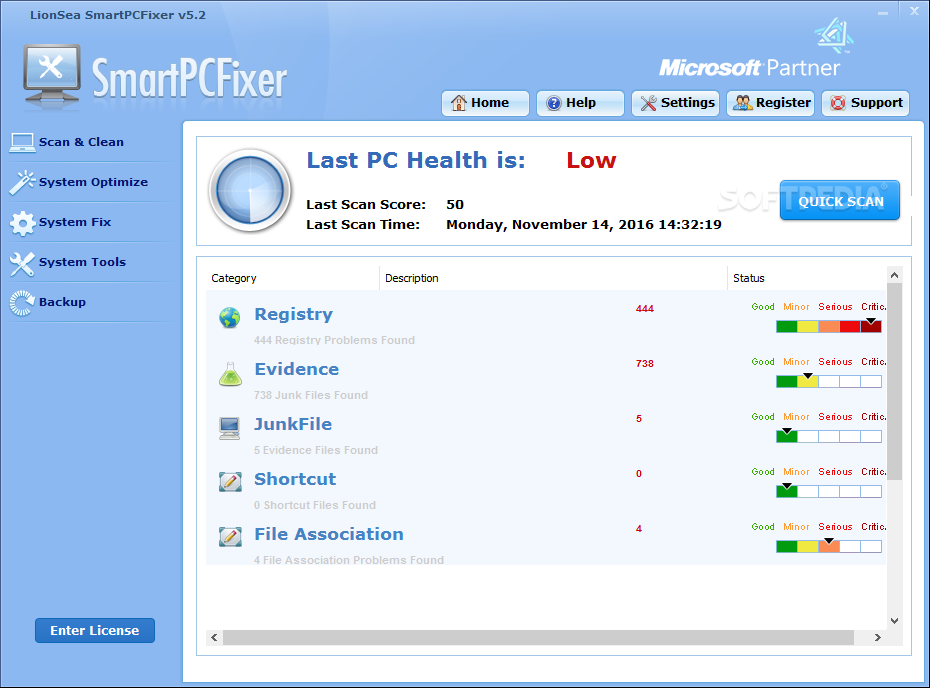The width and height of the screenshot is (930, 688).
Task: Click the horizontal scroll left arrow
Action: point(214,638)
